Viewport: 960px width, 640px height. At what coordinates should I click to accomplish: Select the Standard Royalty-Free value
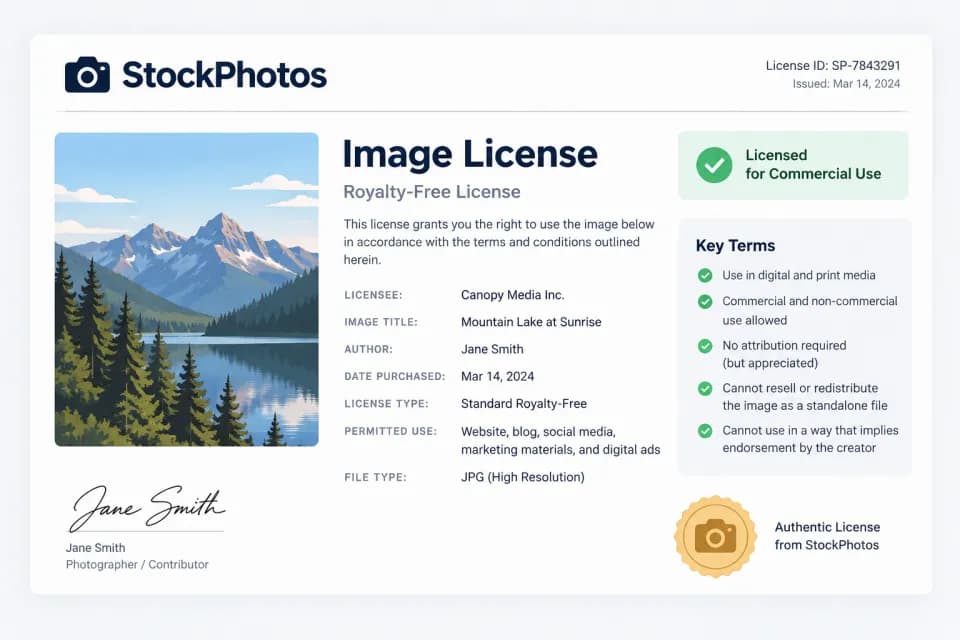click(523, 404)
